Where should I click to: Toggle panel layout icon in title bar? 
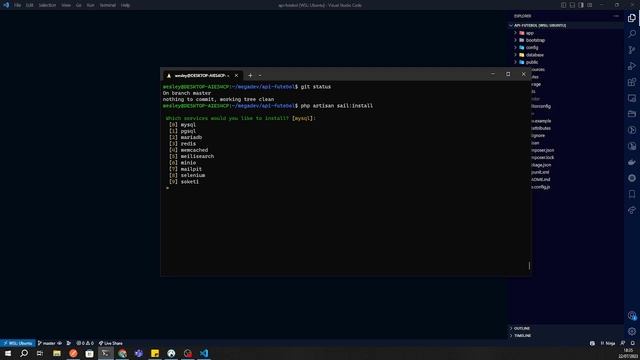point(572,5)
